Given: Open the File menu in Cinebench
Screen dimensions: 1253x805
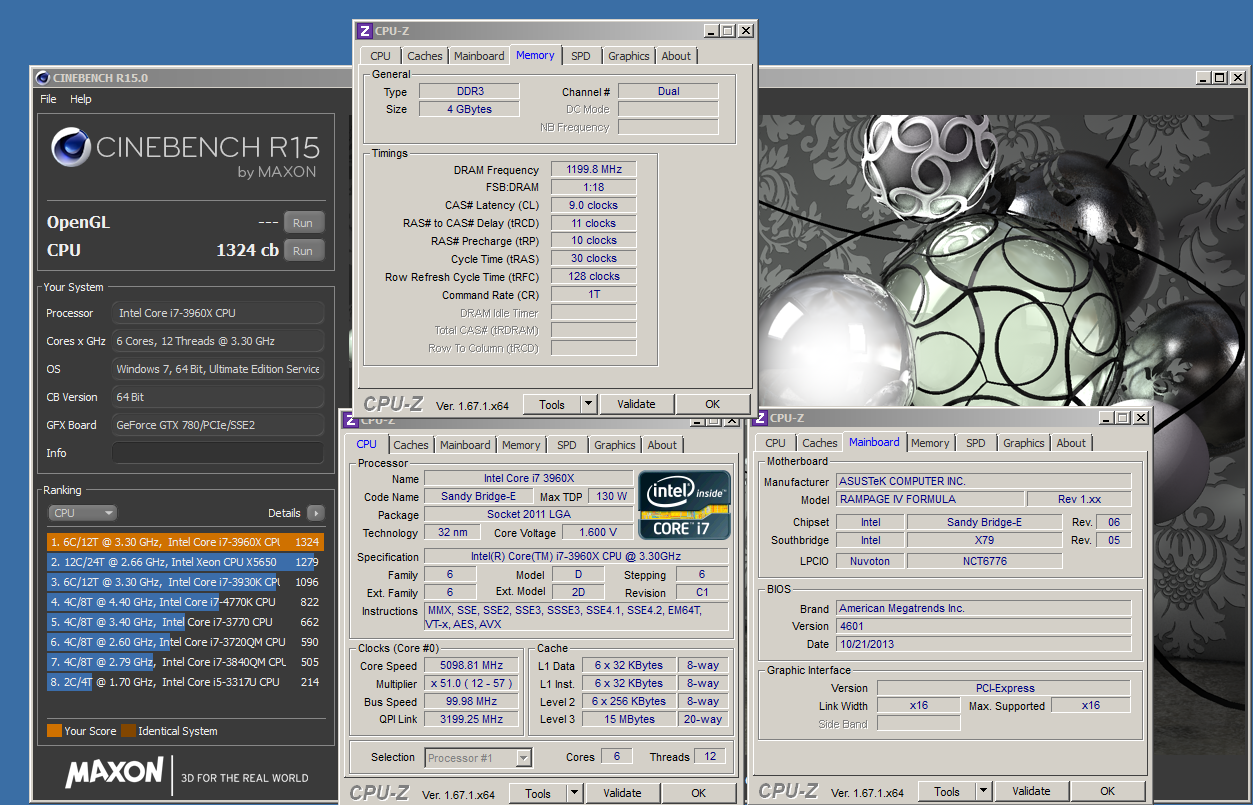Looking at the screenshot, I should 48,99.
